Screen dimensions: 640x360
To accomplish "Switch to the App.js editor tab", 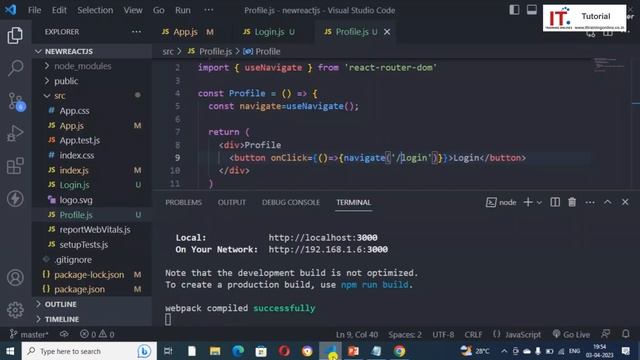I will coord(189,31).
